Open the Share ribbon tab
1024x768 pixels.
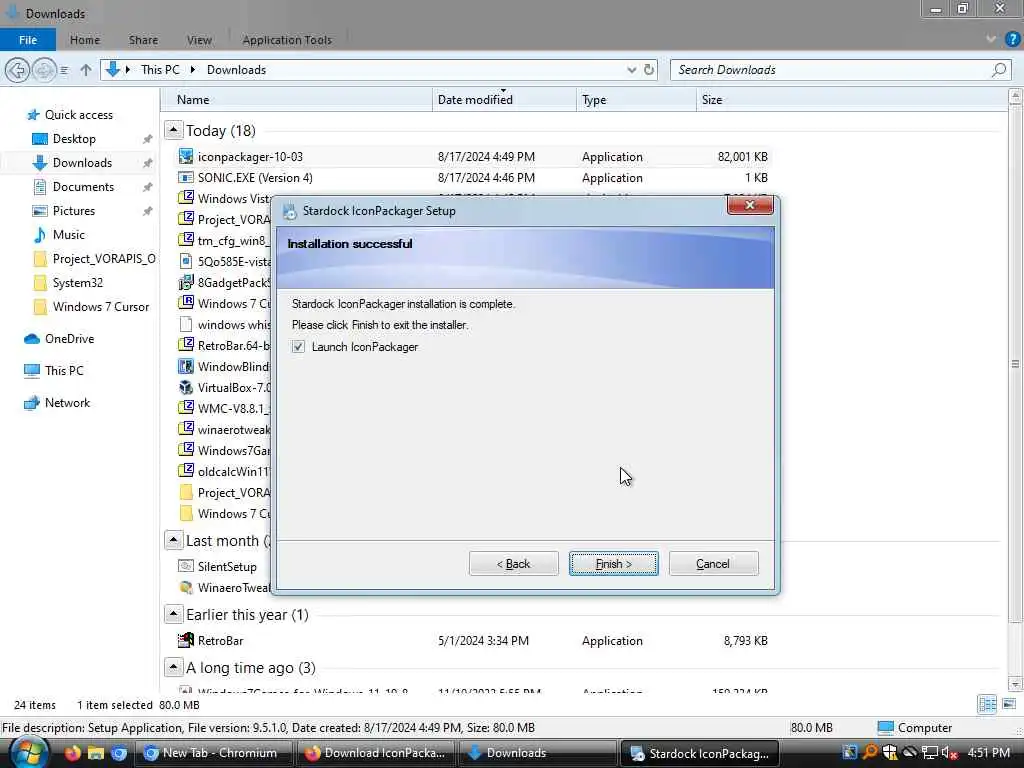[143, 40]
